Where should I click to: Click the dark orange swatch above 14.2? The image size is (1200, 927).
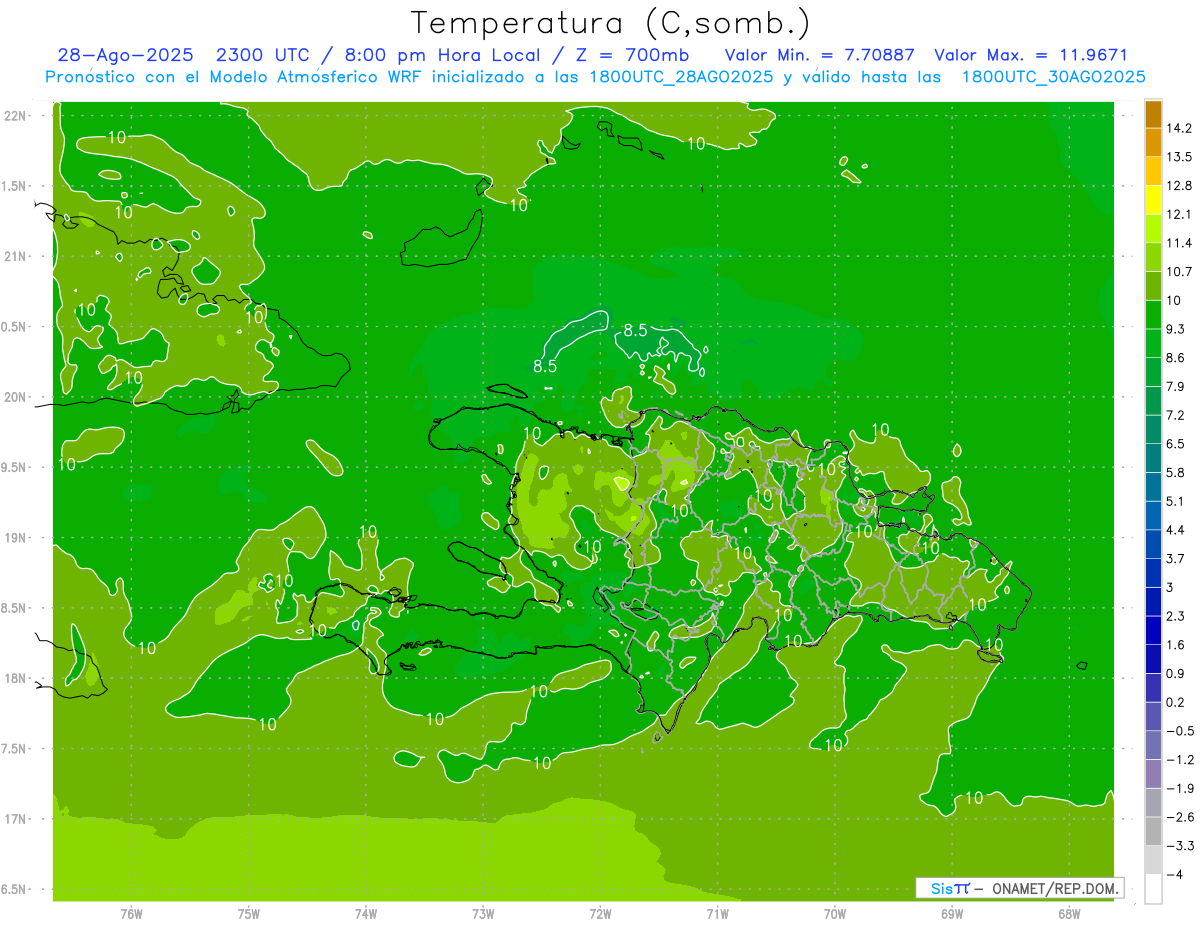click(1153, 113)
